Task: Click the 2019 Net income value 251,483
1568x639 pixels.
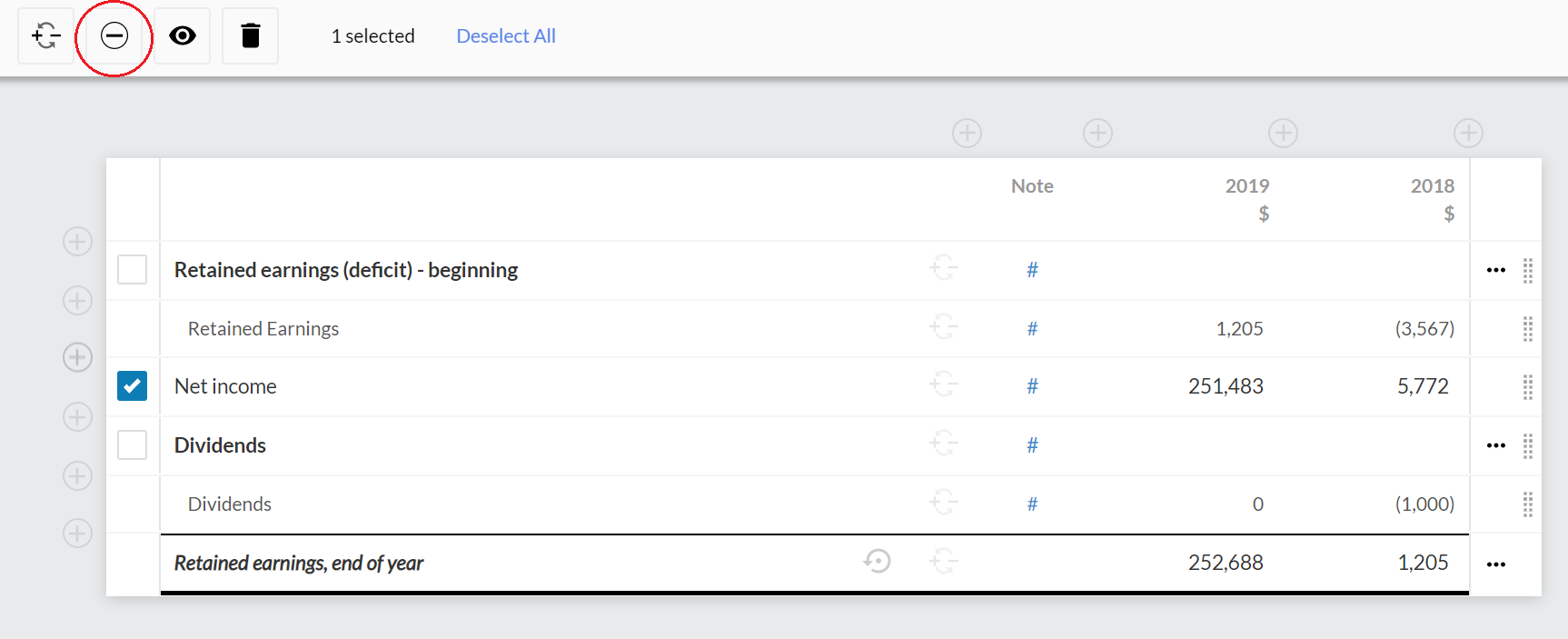Action: click(x=1225, y=386)
